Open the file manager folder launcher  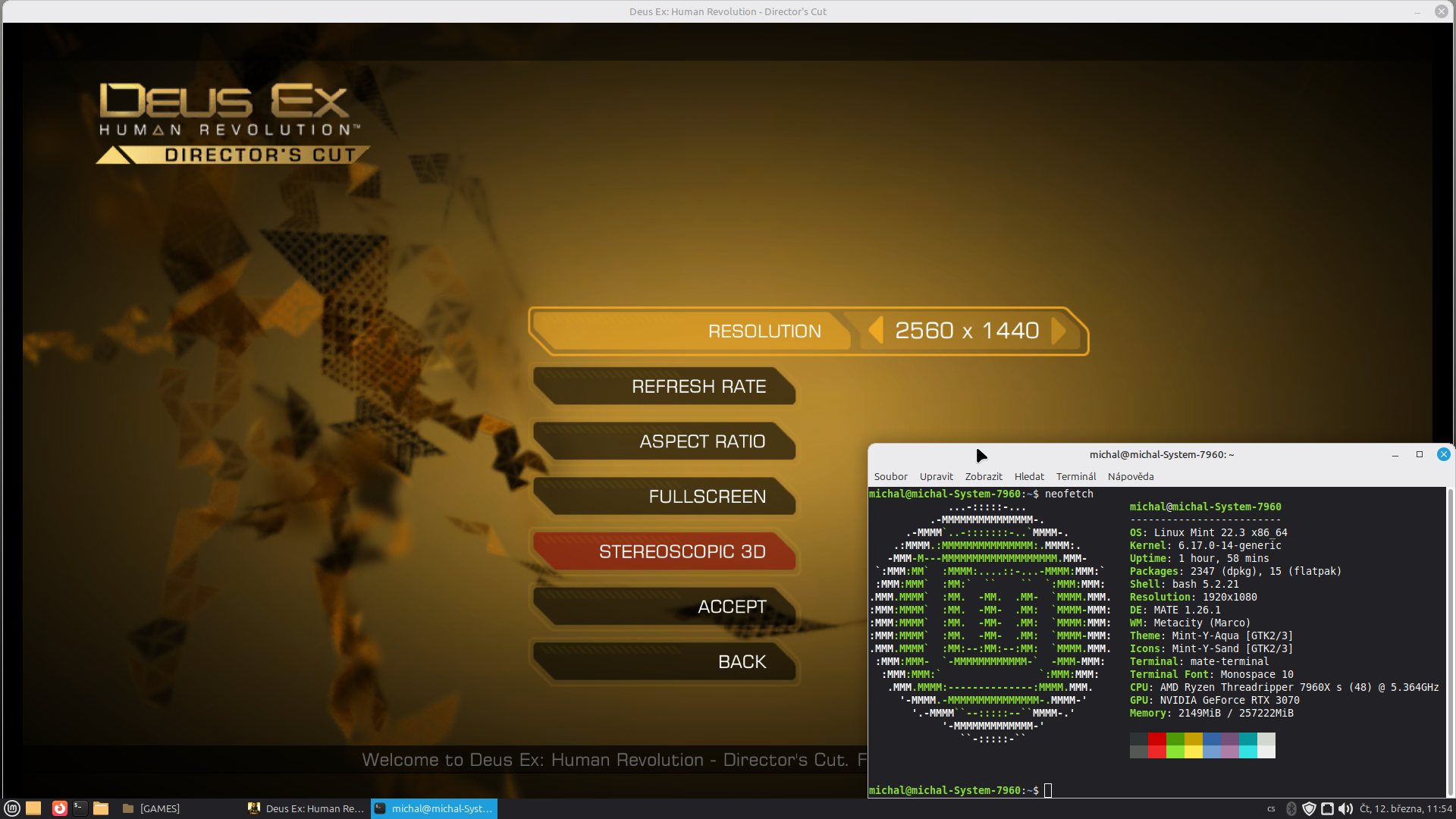101,808
